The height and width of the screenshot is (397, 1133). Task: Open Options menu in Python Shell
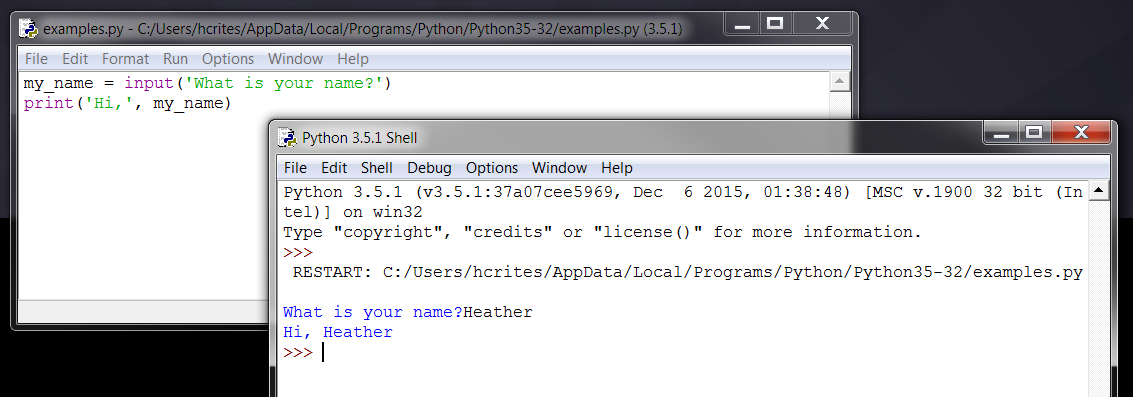492,168
